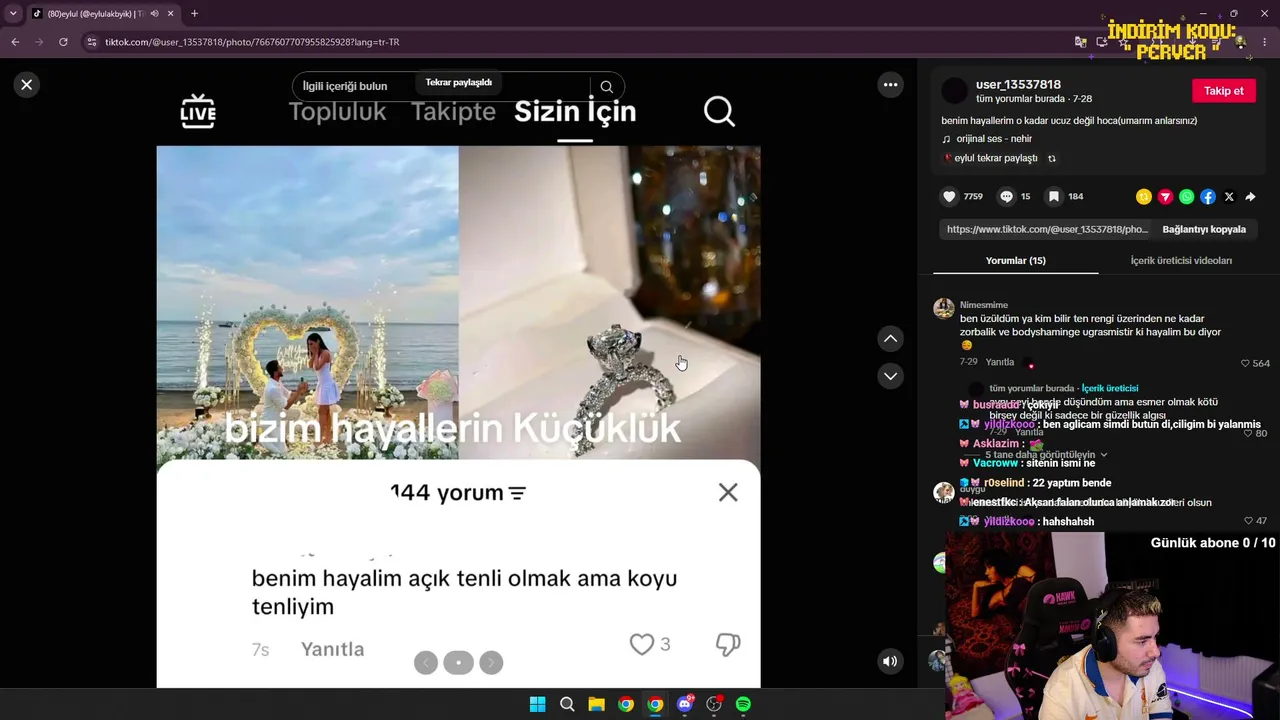Click the eylul tekrar paylaştı repost label
1280x720 pixels.
tap(995, 158)
